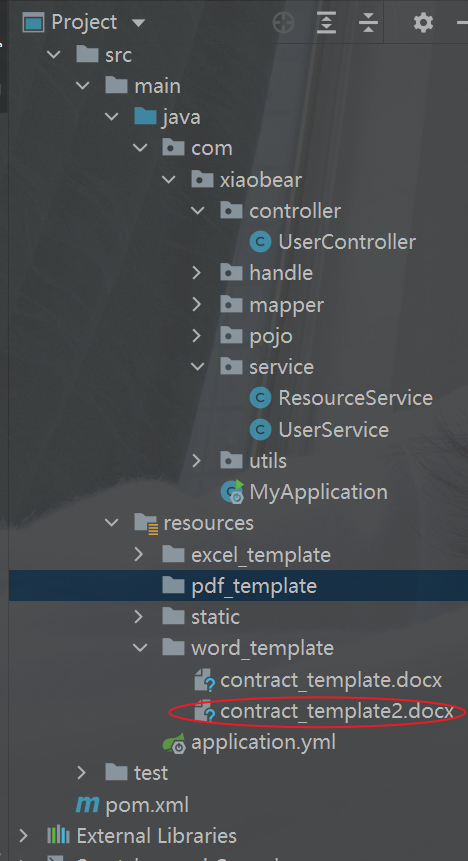Screen dimensions: 468x861
Task: Click the application.yml Spring config icon
Action: pos(174,743)
